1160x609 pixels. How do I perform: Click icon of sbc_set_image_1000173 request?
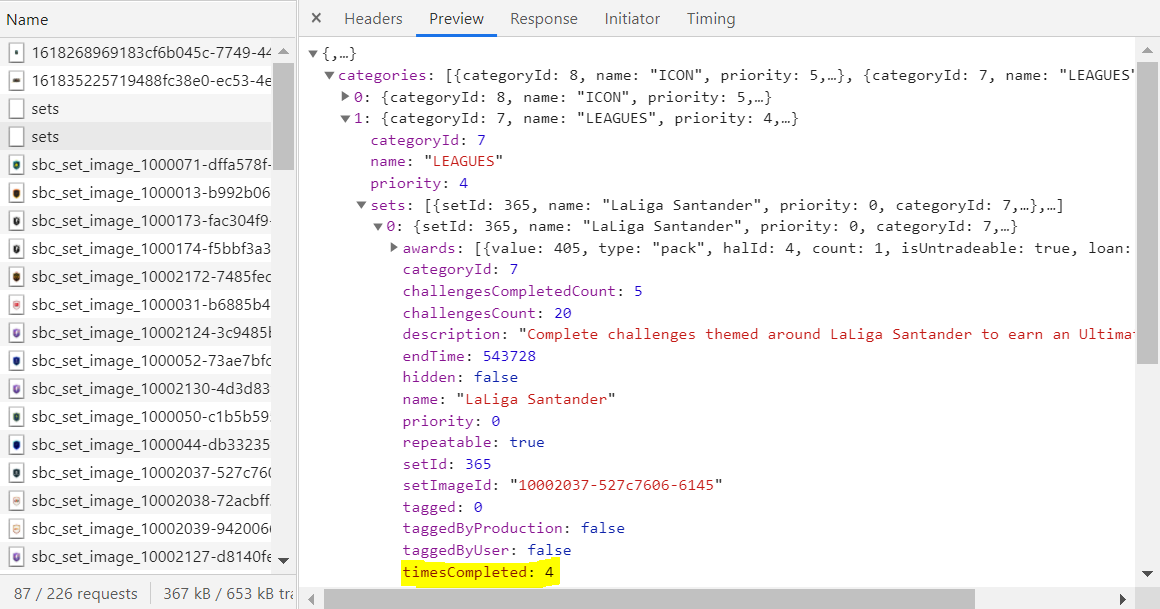click(16, 221)
